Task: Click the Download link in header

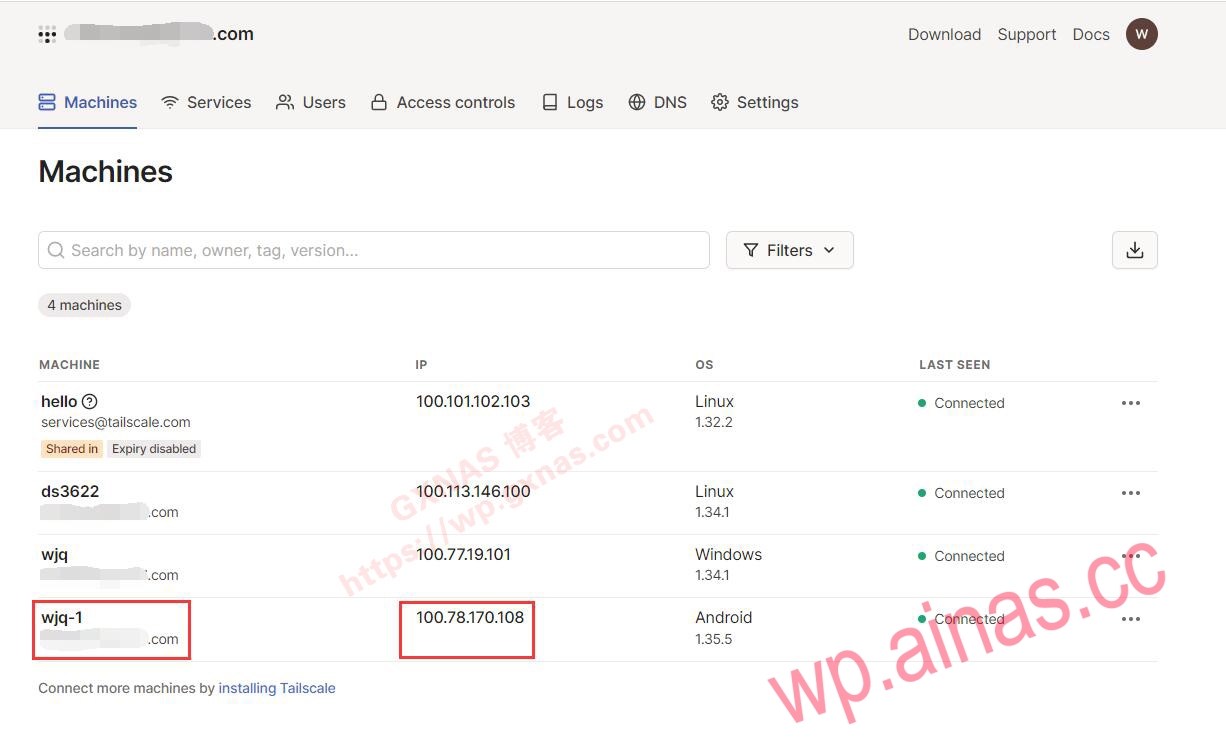Action: click(x=944, y=34)
